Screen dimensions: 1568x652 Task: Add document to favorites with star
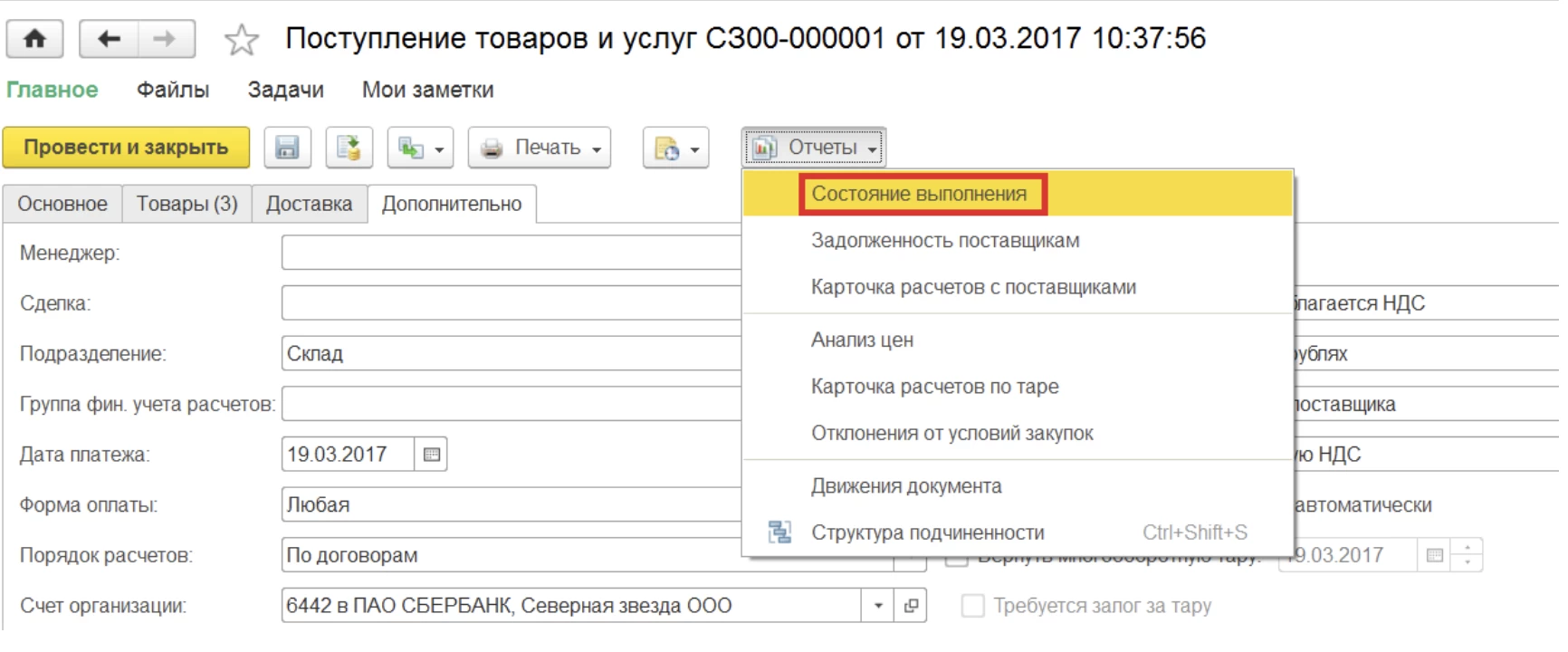point(241,40)
